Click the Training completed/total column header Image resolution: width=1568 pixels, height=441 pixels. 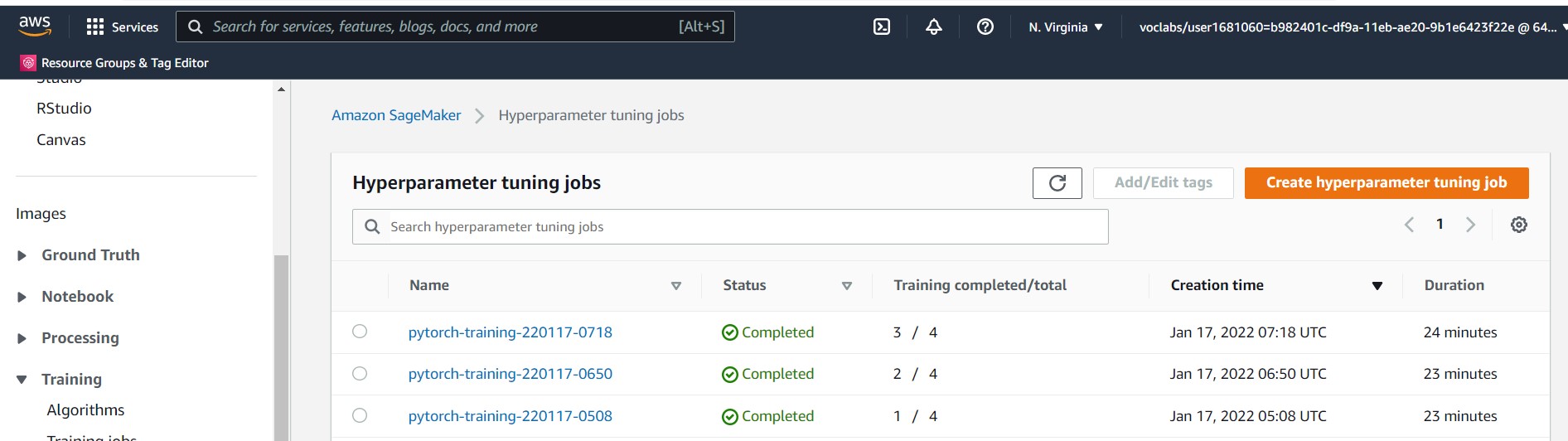pyautogui.click(x=980, y=285)
